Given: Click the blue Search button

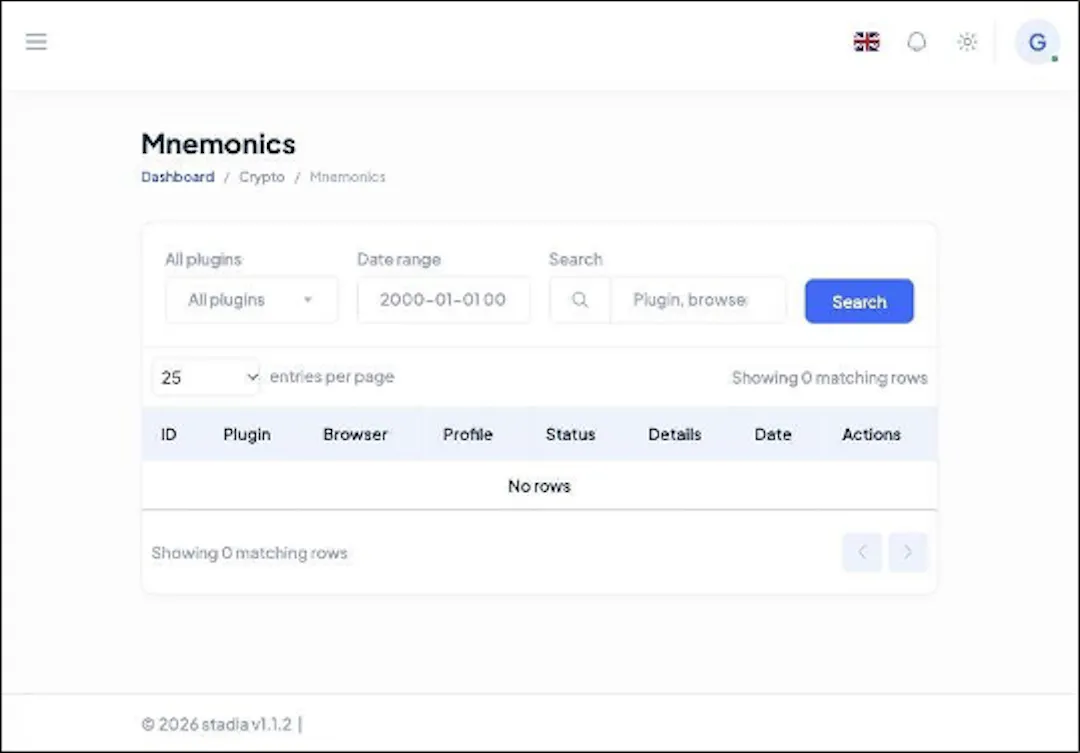Looking at the screenshot, I should (859, 301).
